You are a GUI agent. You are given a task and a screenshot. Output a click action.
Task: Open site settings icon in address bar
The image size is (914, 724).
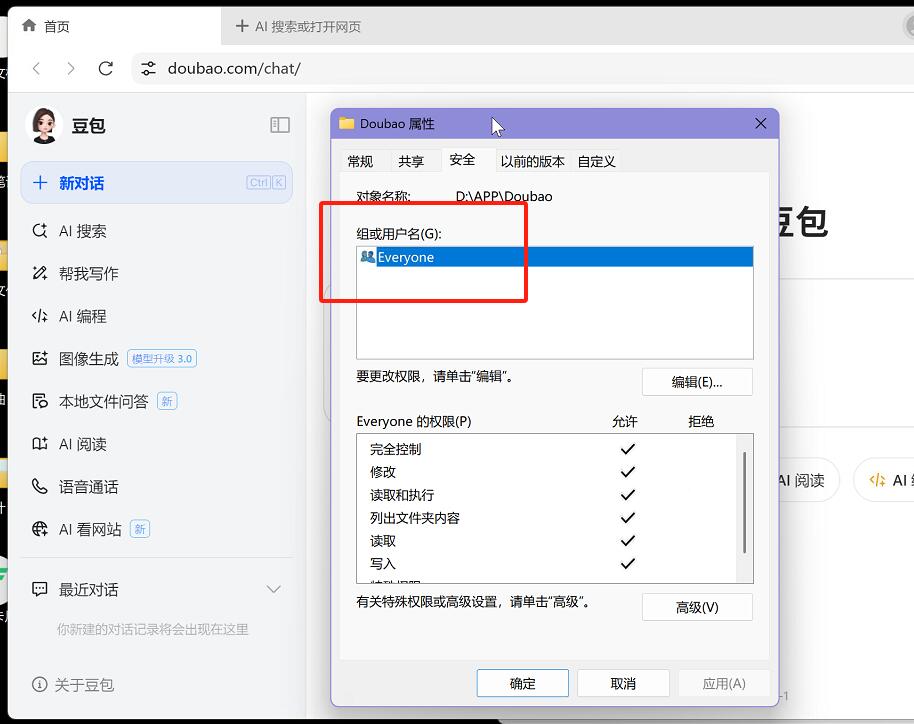coord(148,69)
